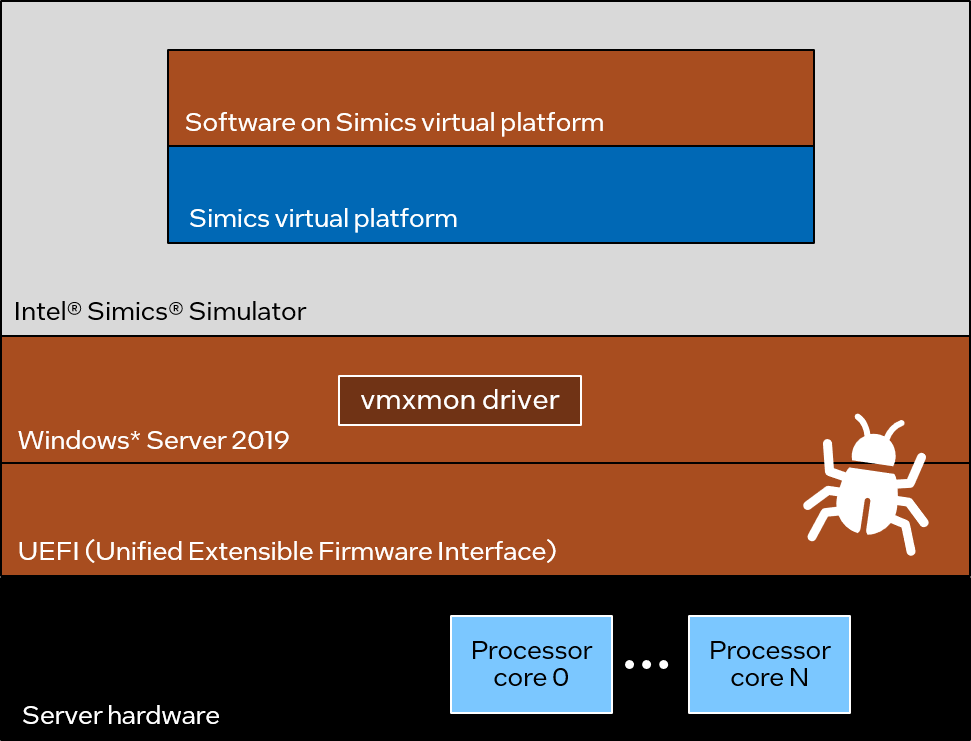Click the Unified Extensible Firmware Interface parenthetical
Image resolution: width=971 pixels, height=741 pixels.
click(x=320, y=551)
